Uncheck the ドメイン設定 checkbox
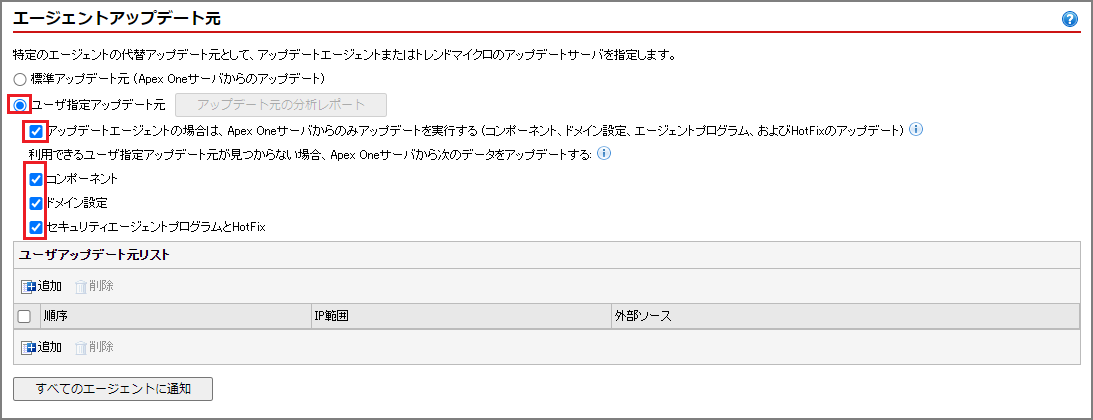The width and height of the screenshot is (1093, 420). [36, 203]
